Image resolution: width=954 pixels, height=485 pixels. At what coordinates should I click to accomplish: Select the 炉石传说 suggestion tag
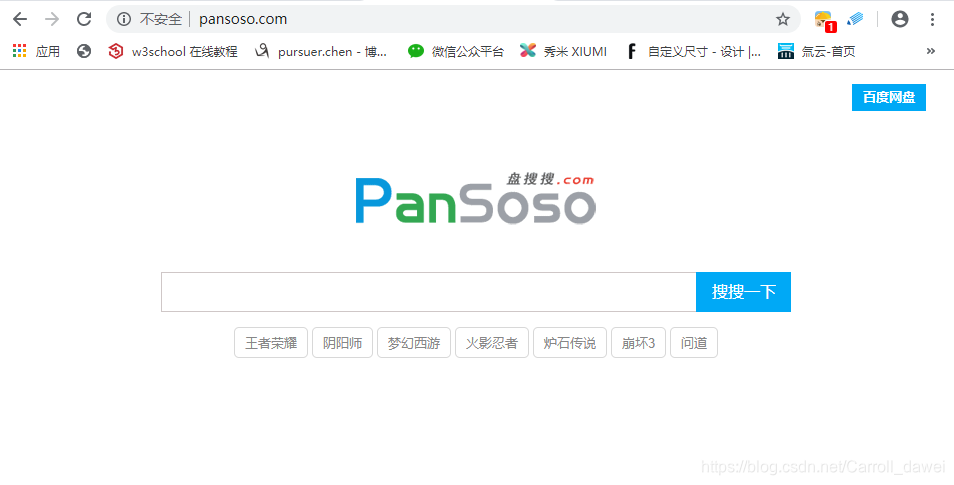click(569, 343)
